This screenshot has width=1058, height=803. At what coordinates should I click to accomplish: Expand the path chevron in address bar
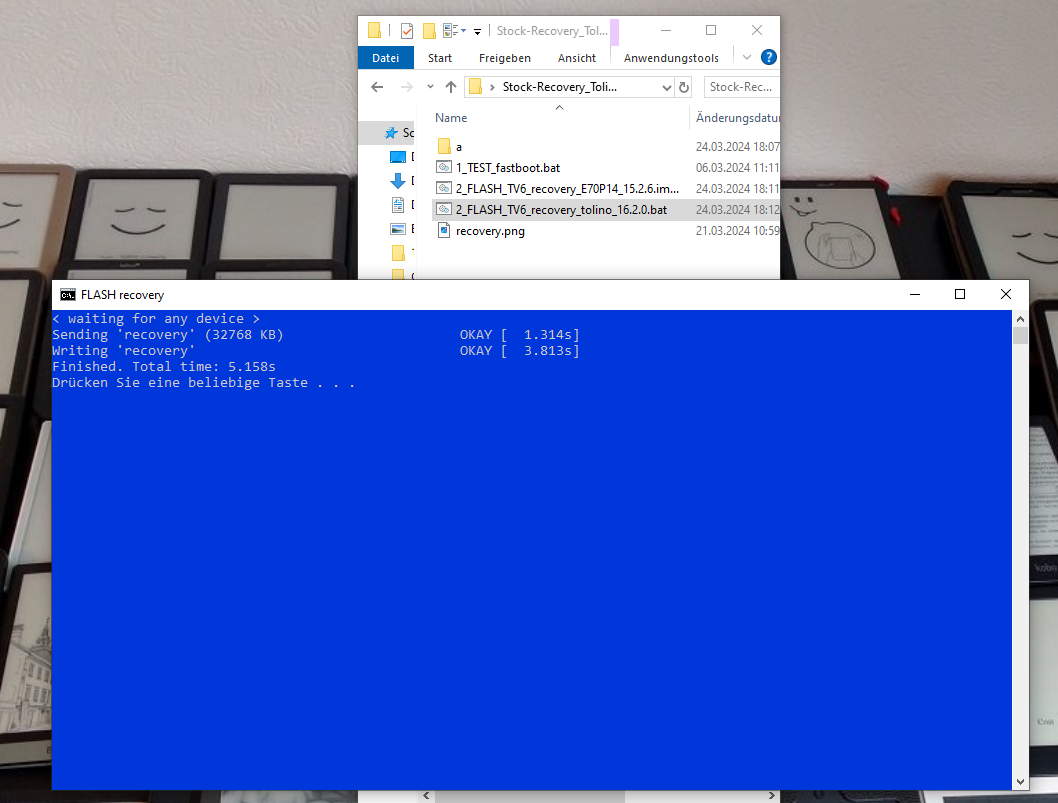(x=492, y=87)
